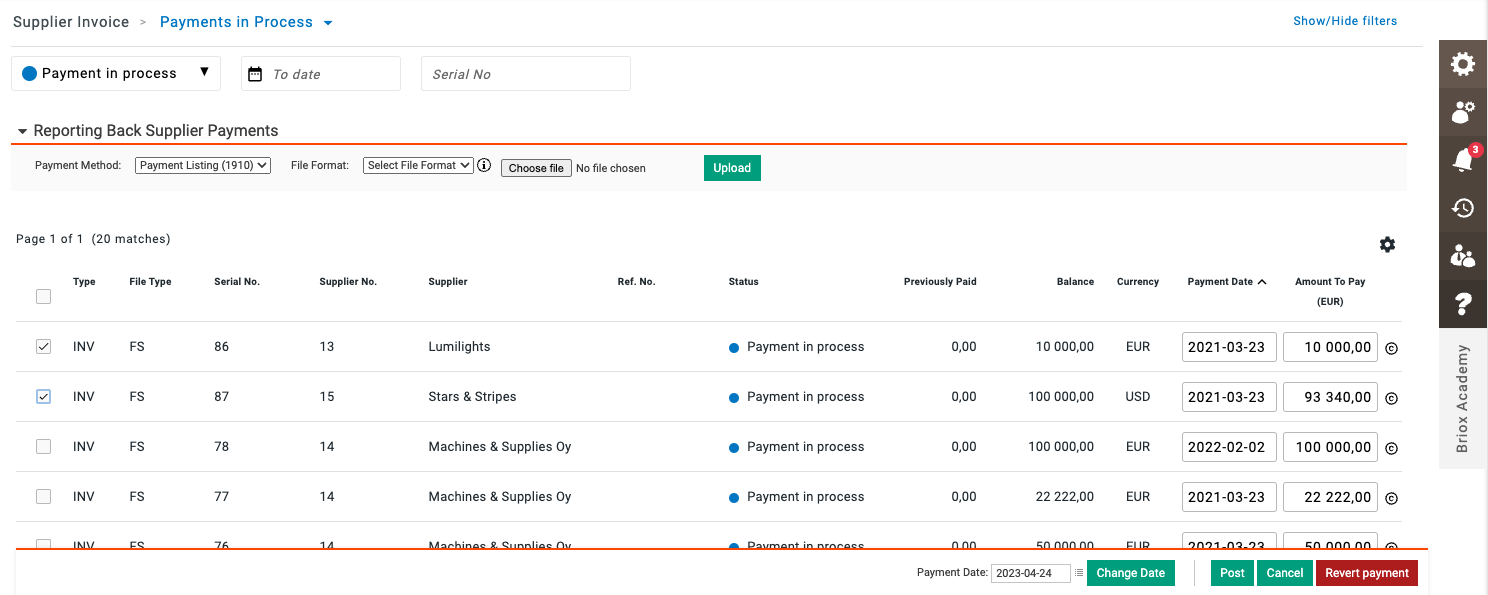1488x595 pixels.
Task: Tick the select-all checkbox in header
Action: (43, 296)
